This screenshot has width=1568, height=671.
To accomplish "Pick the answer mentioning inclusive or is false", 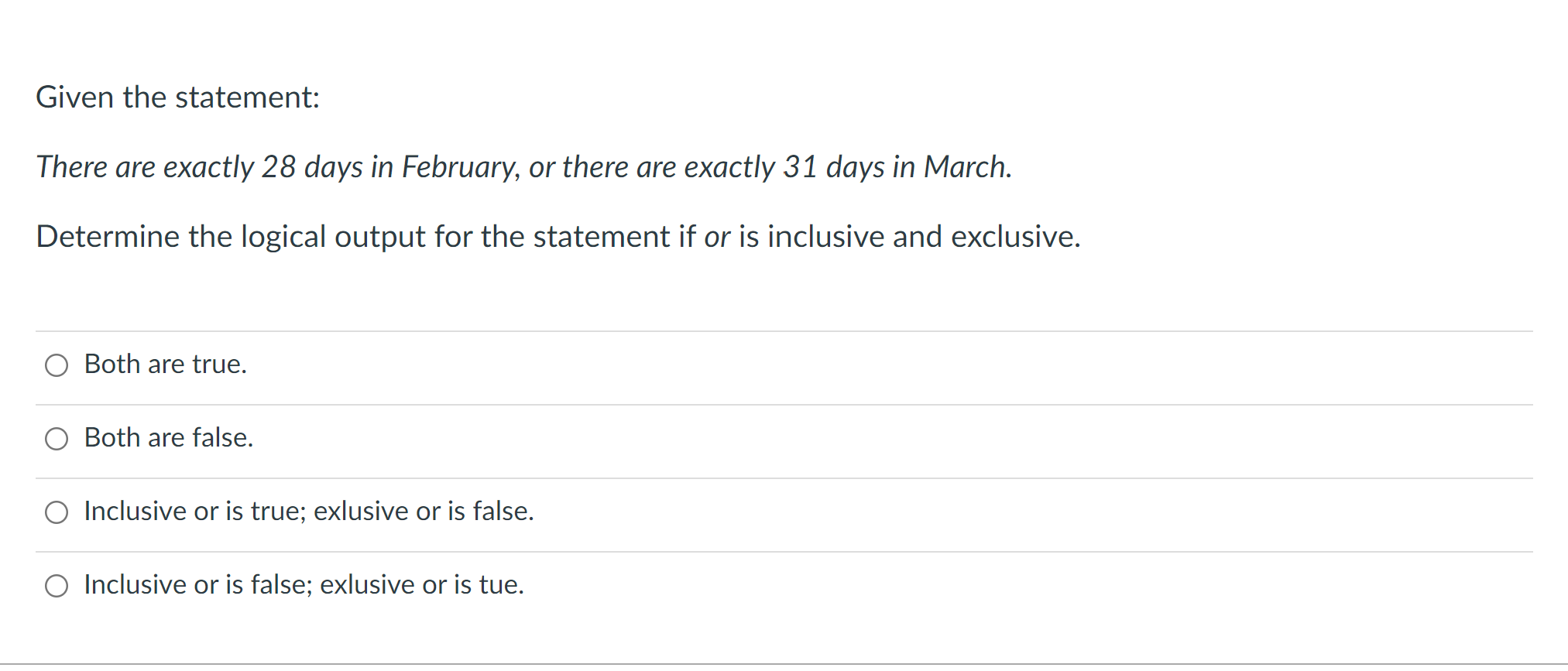I will 304,585.
